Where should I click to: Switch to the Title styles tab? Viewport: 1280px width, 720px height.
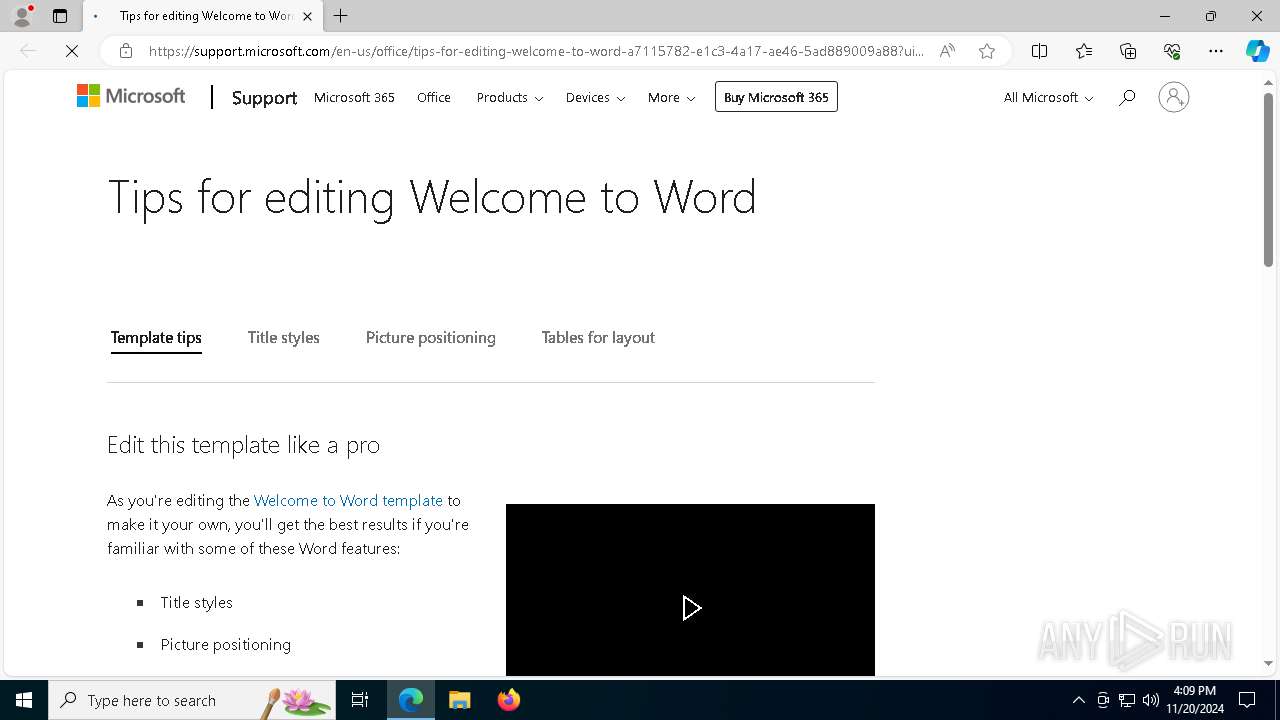(x=283, y=338)
